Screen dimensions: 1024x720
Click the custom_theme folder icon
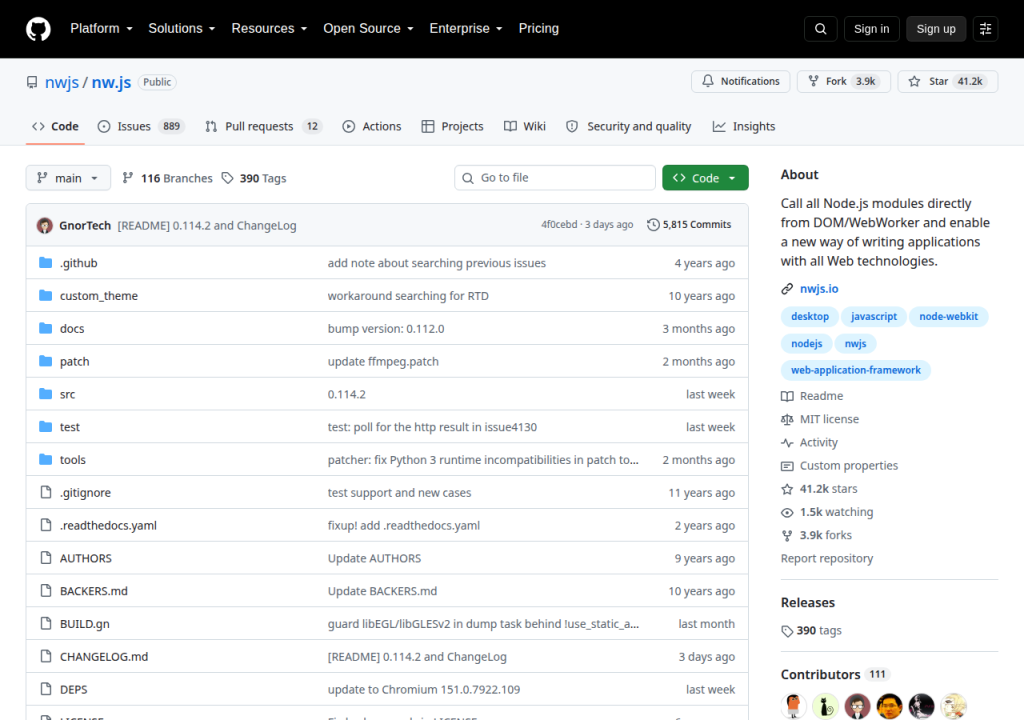point(45,295)
